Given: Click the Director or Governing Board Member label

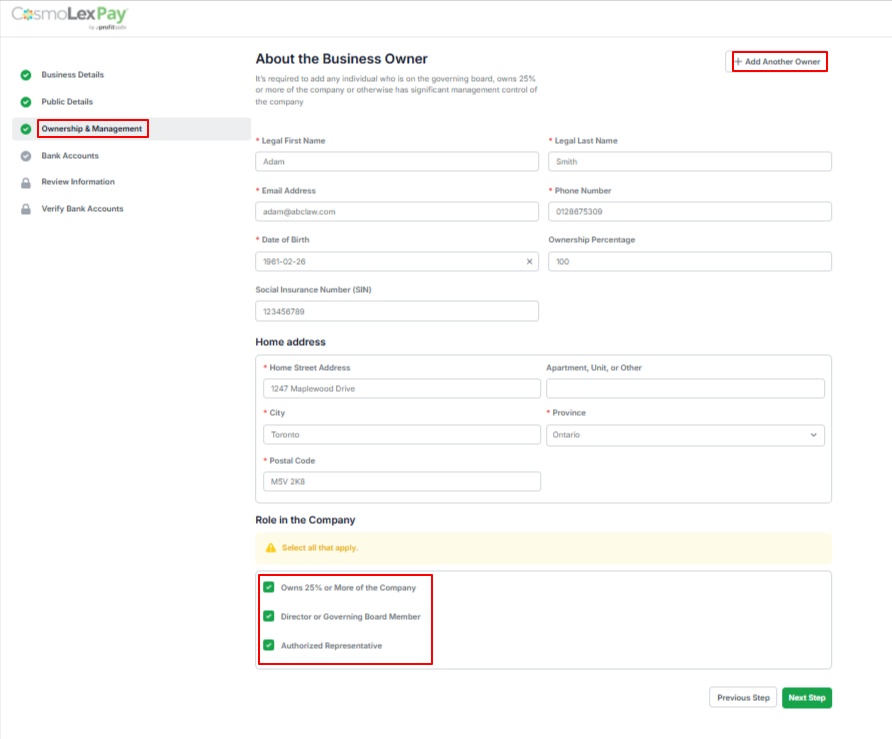Looking at the screenshot, I should pyautogui.click(x=350, y=617).
